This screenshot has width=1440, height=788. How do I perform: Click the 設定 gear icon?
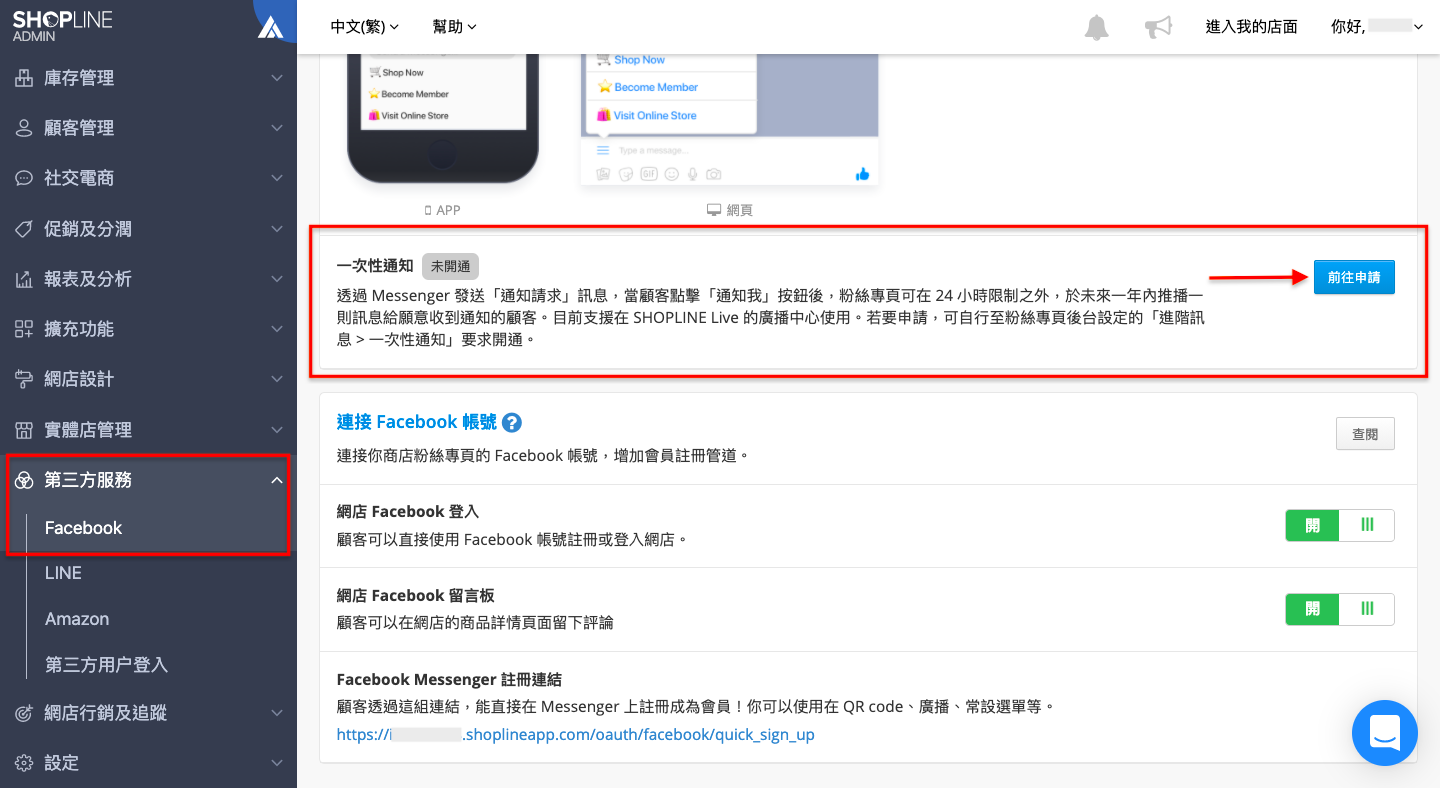click(x=24, y=763)
